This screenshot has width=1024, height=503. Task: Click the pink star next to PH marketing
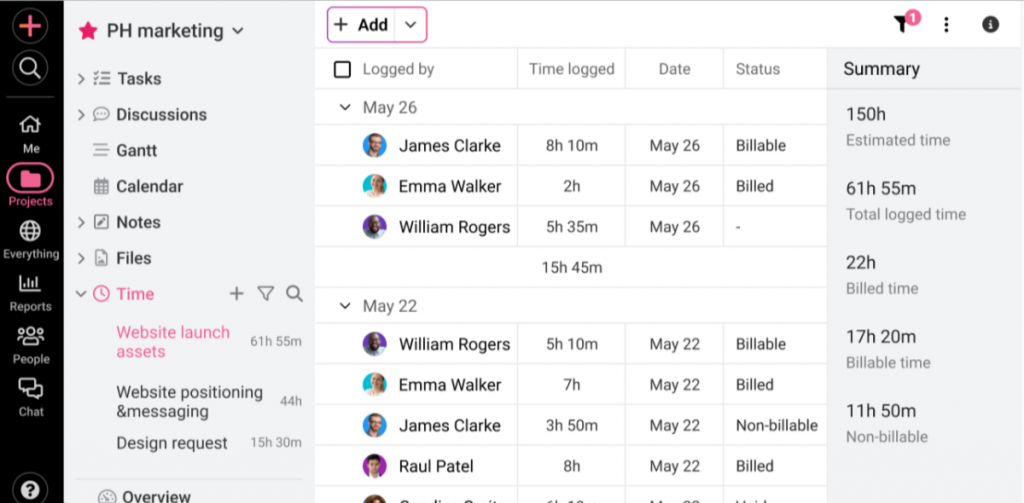click(88, 31)
